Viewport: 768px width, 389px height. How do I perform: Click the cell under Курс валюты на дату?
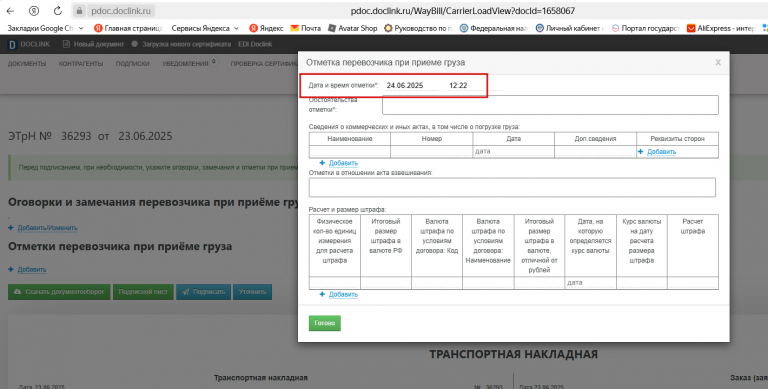point(642,282)
